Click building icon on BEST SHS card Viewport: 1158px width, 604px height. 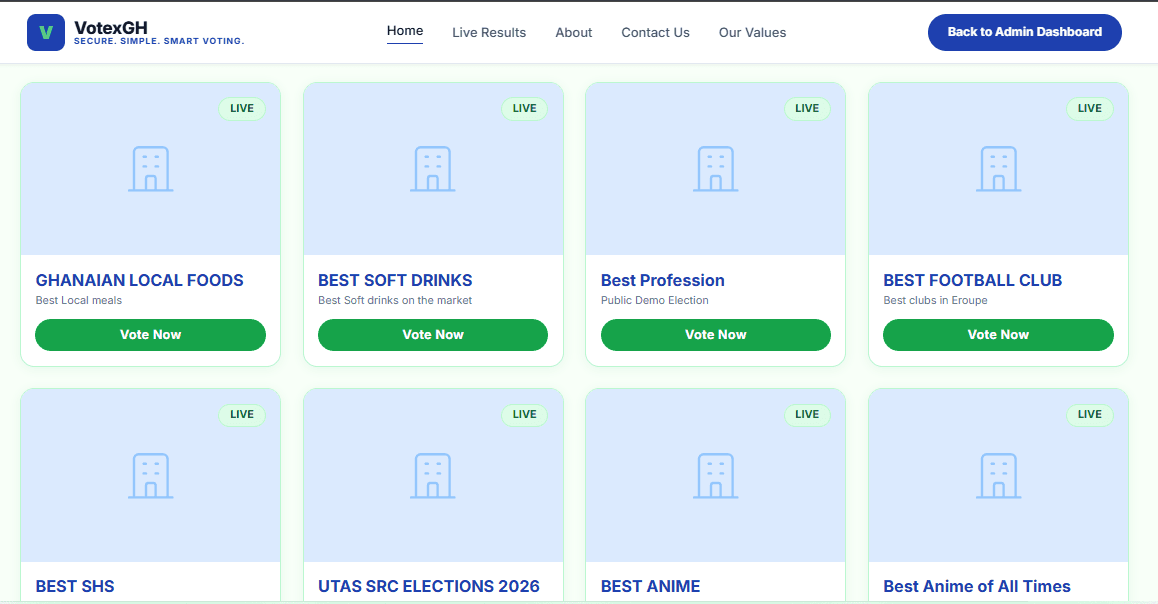click(151, 476)
